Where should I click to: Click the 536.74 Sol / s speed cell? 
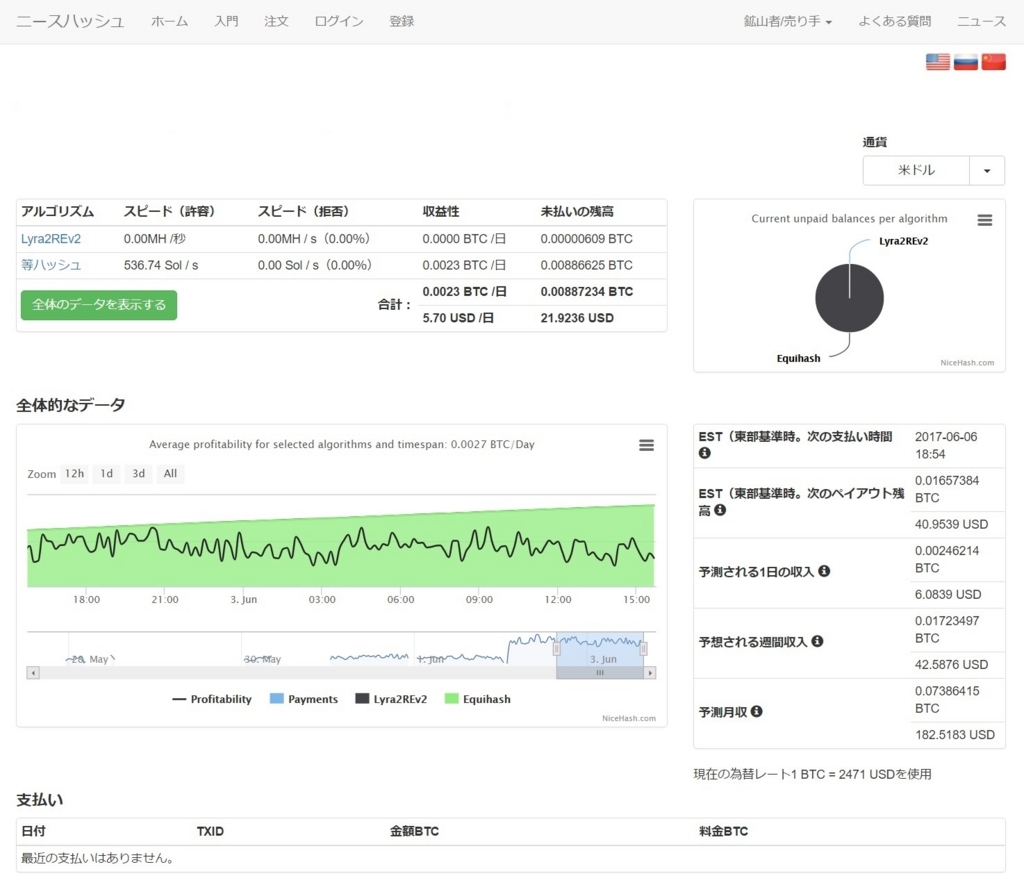(161, 265)
